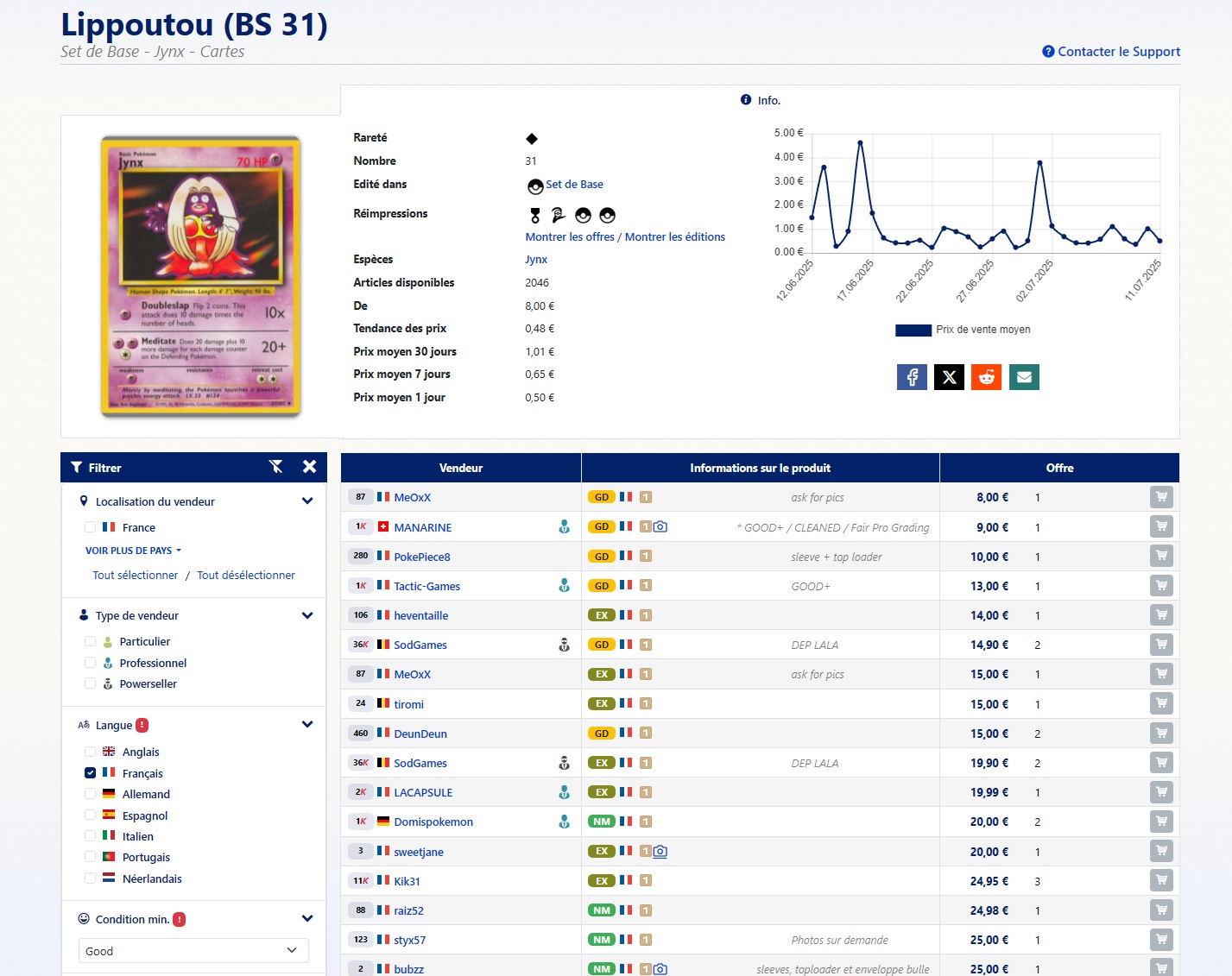The image size is (1232, 976).
Task: Collapse the Langue filter section
Action: [306, 725]
